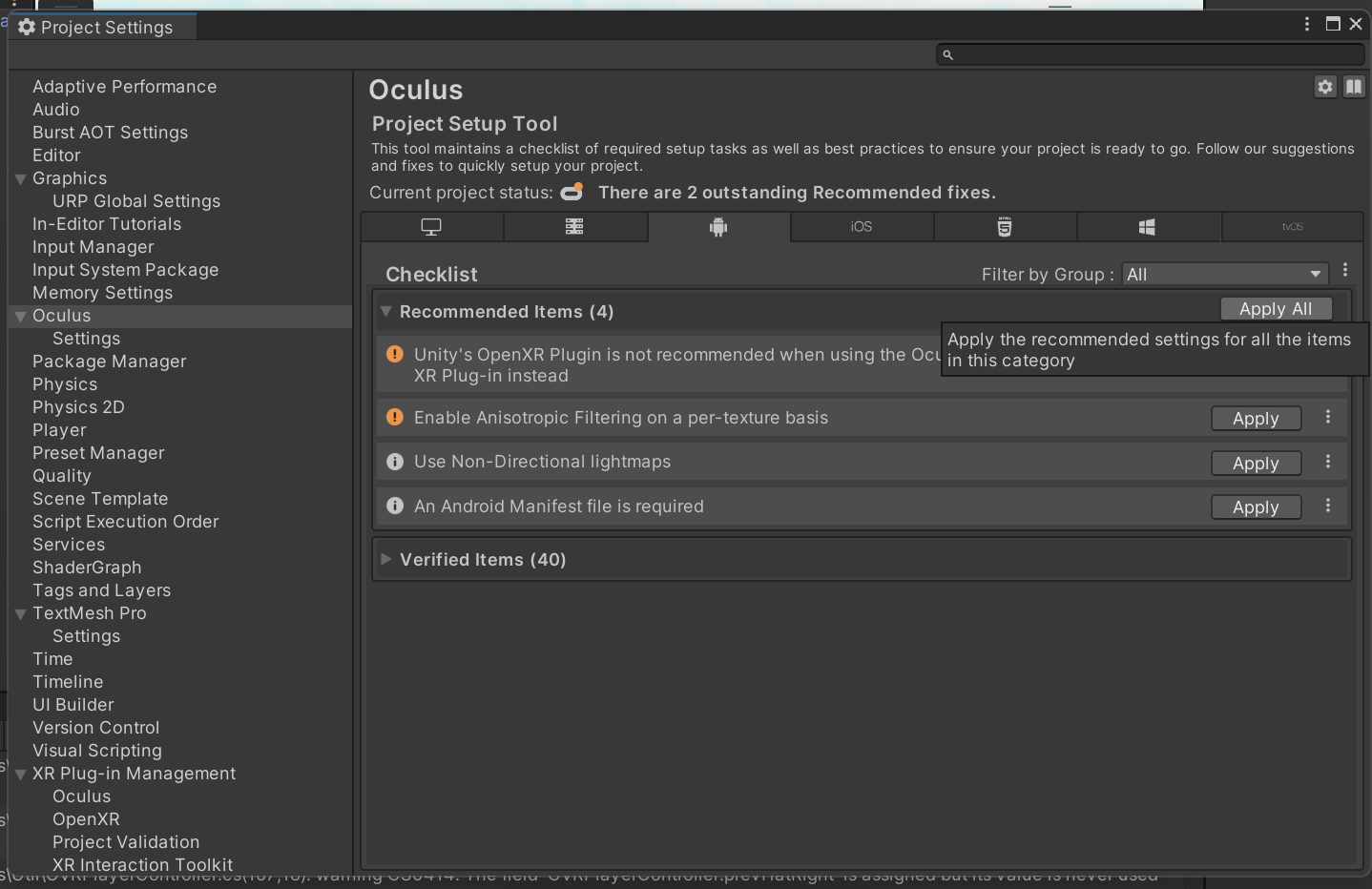Screen dimensions: 1372x889
Task: Open Visual Scripting settings
Action: (96, 751)
